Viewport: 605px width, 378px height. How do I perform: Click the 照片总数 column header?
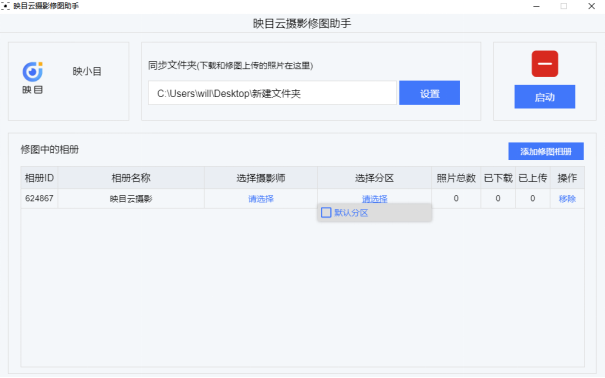456,178
